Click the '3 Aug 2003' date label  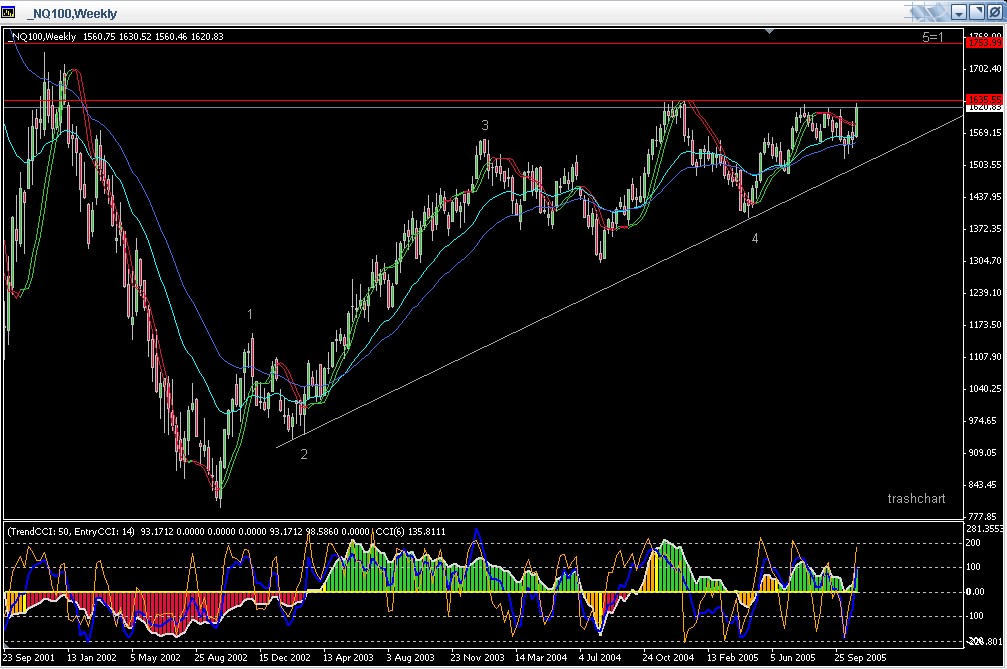pos(410,657)
